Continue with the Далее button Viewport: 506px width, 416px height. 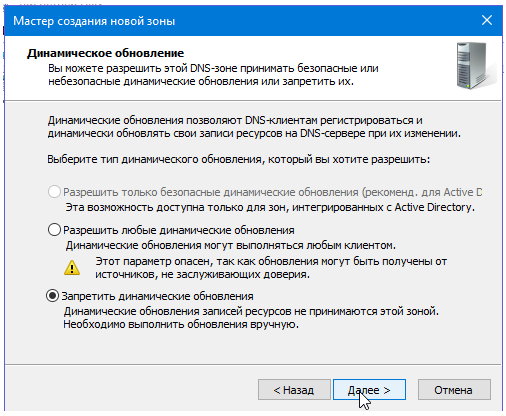pos(369,390)
